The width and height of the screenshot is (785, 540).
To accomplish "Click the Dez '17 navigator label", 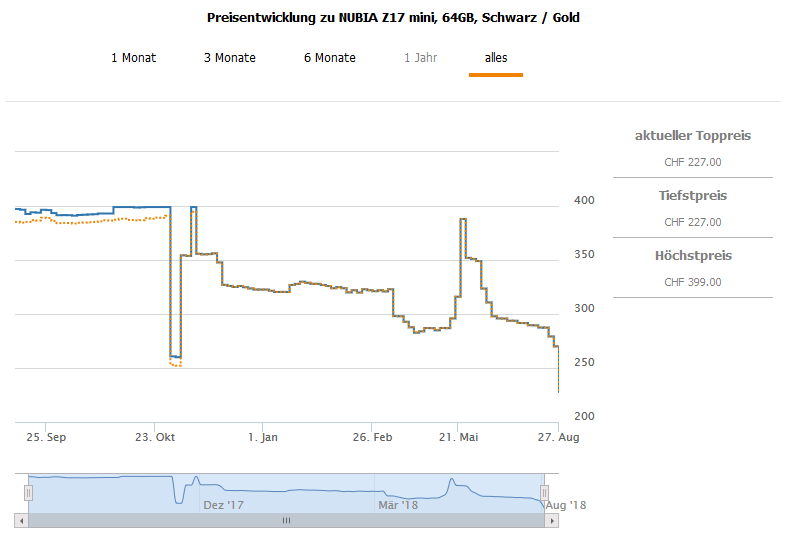I will pyautogui.click(x=222, y=505).
